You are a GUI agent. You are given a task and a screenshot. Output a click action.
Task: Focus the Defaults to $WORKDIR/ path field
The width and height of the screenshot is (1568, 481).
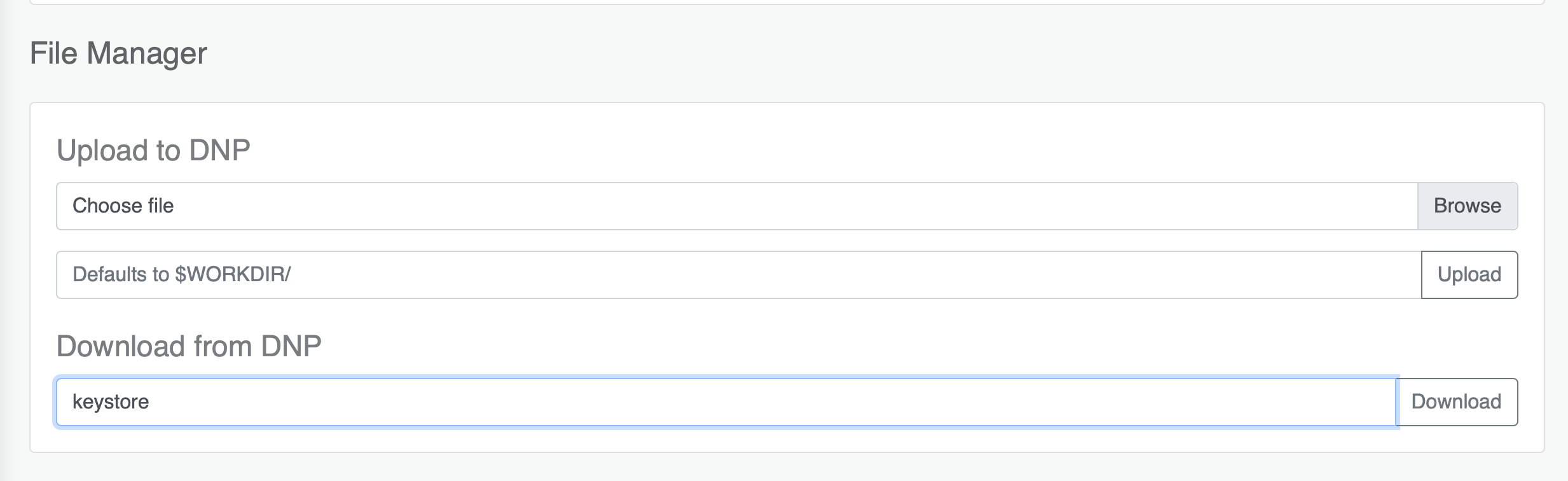tap(739, 275)
